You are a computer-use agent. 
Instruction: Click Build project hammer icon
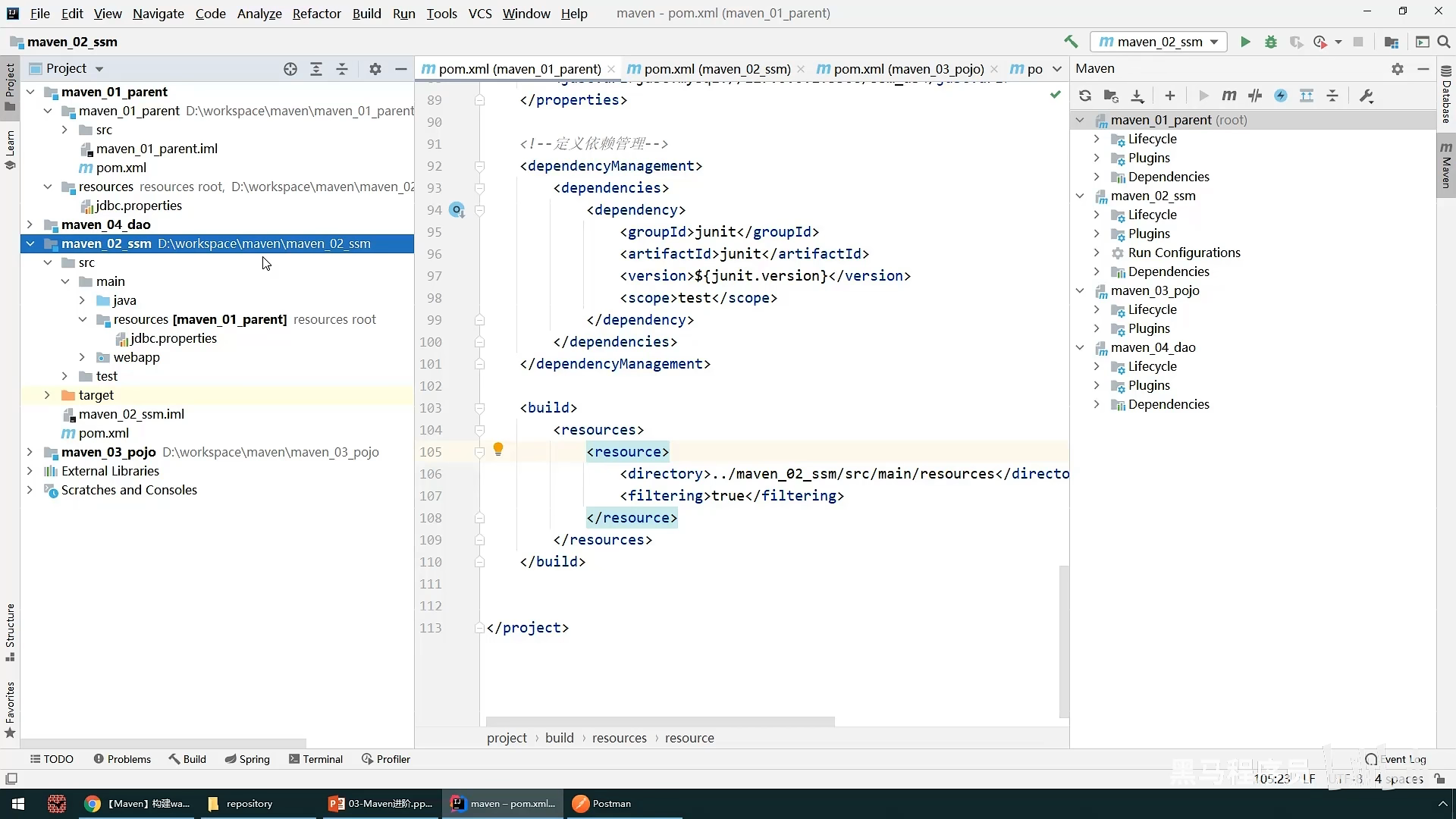coord(1071,42)
